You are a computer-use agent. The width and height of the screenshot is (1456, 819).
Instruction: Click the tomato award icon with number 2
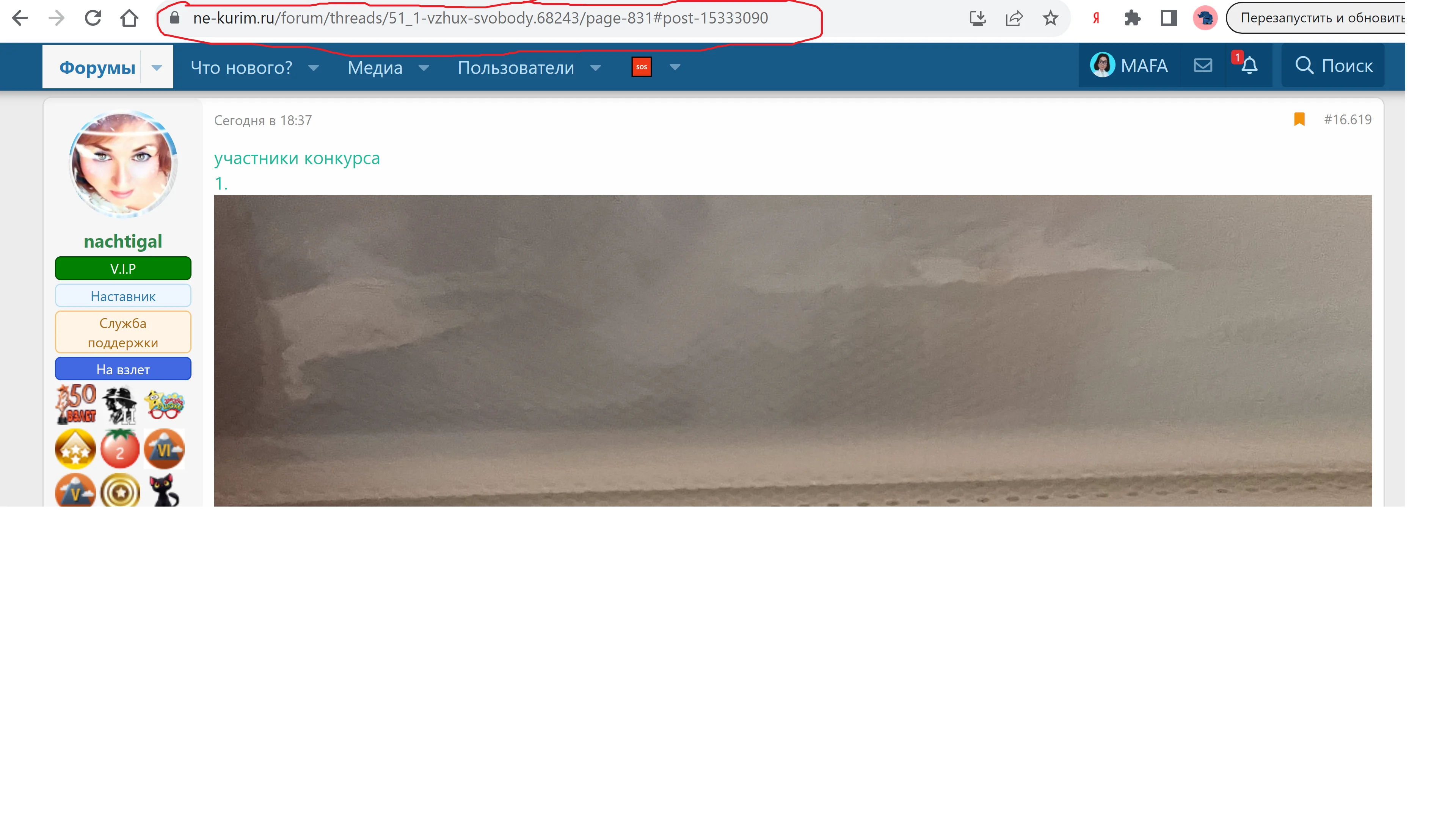point(120,448)
